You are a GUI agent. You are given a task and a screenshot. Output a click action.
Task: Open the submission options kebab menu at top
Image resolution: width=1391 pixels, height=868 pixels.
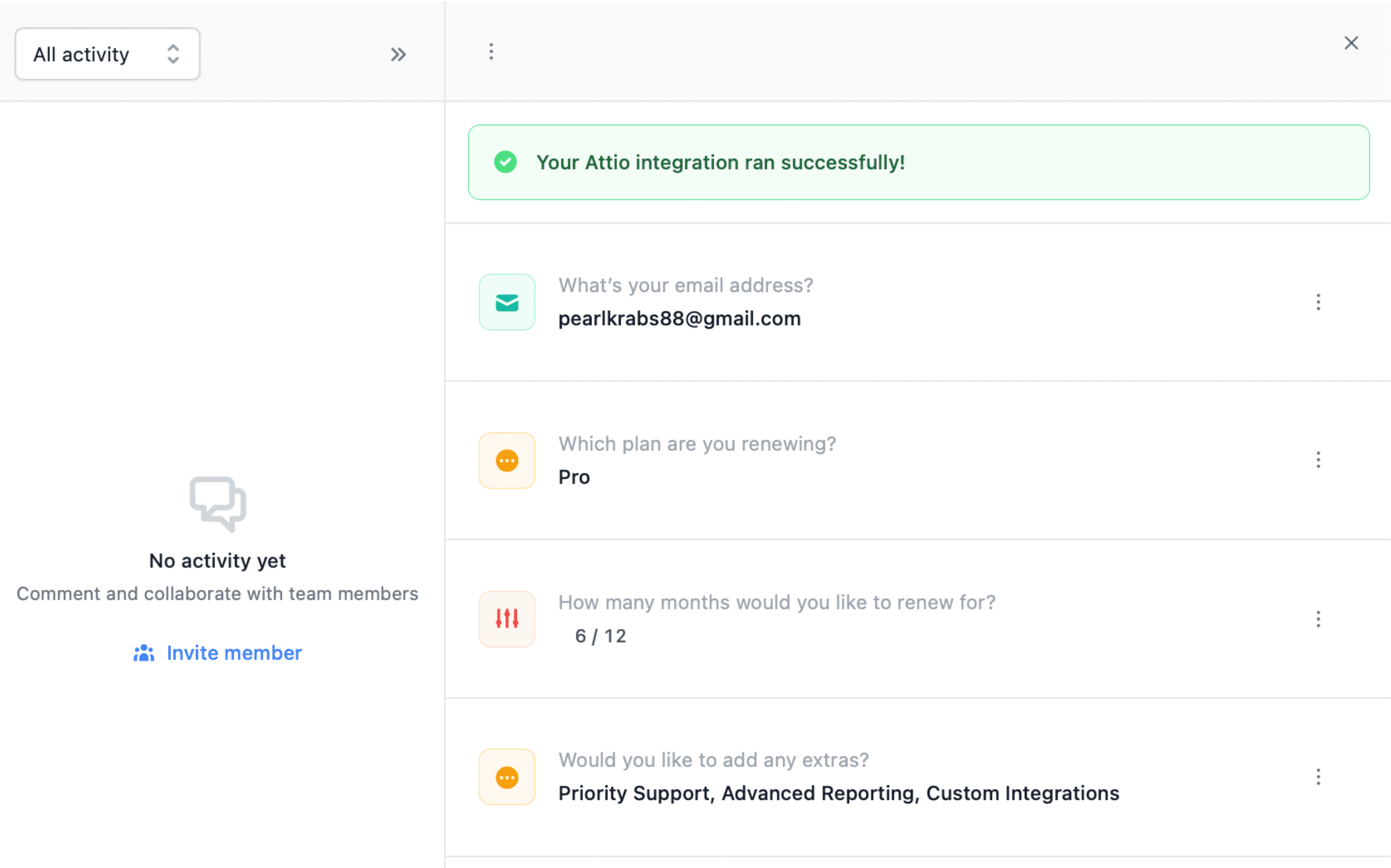(x=491, y=52)
